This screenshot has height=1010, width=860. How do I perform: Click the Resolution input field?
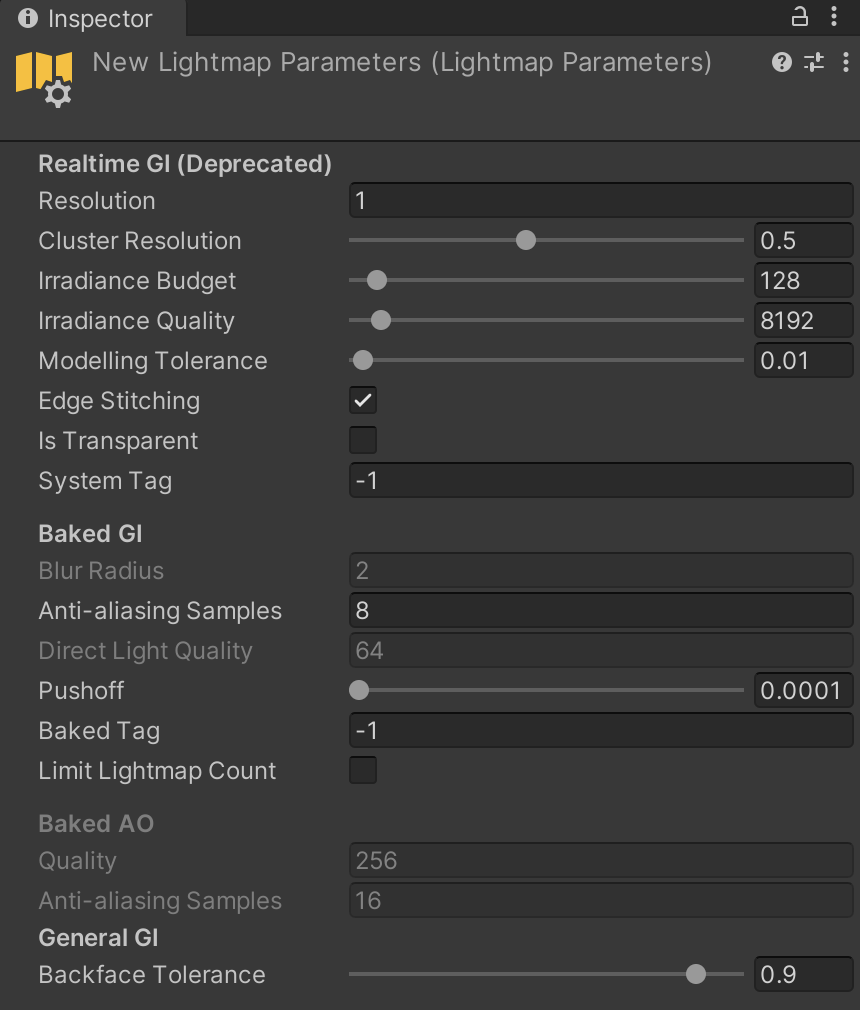600,201
